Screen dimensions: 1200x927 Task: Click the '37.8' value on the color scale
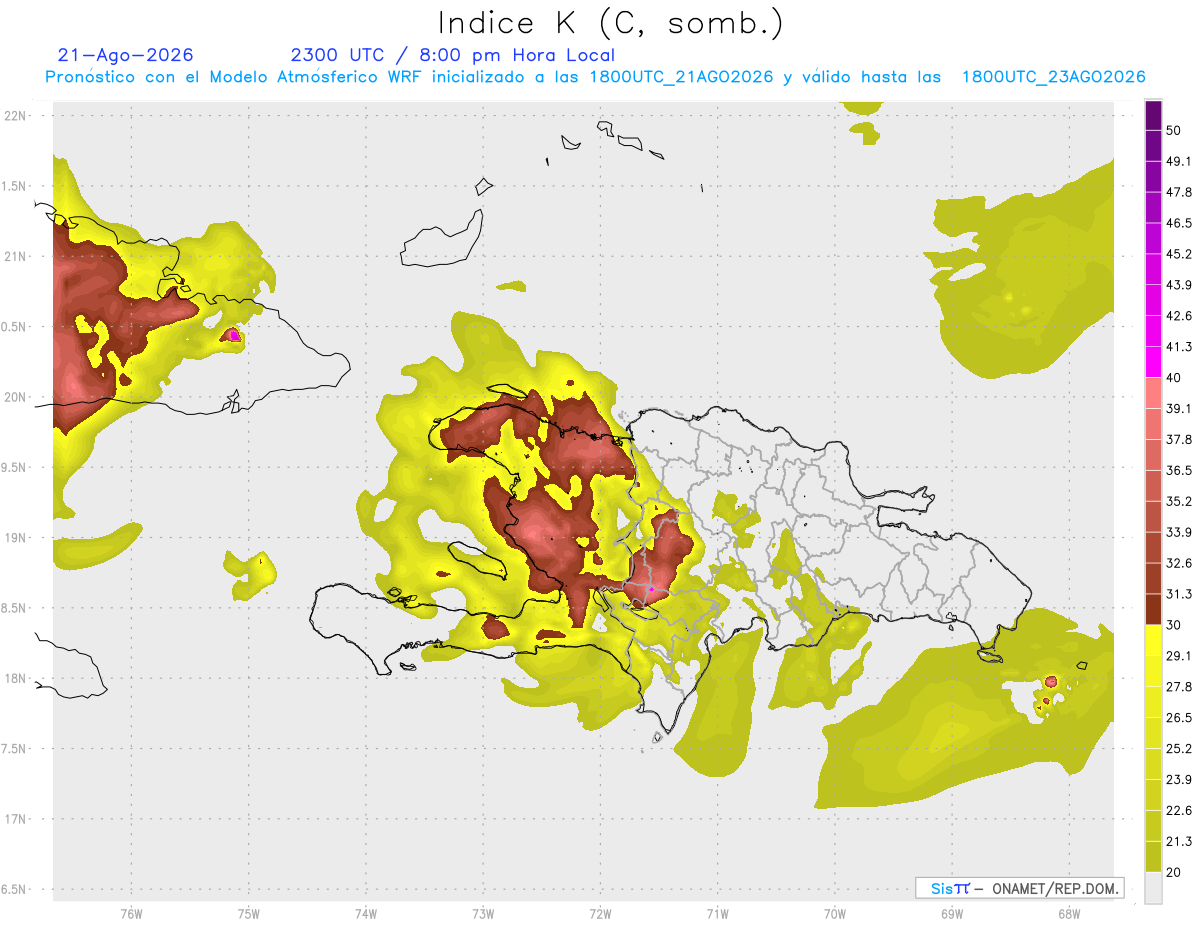click(1178, 439)
